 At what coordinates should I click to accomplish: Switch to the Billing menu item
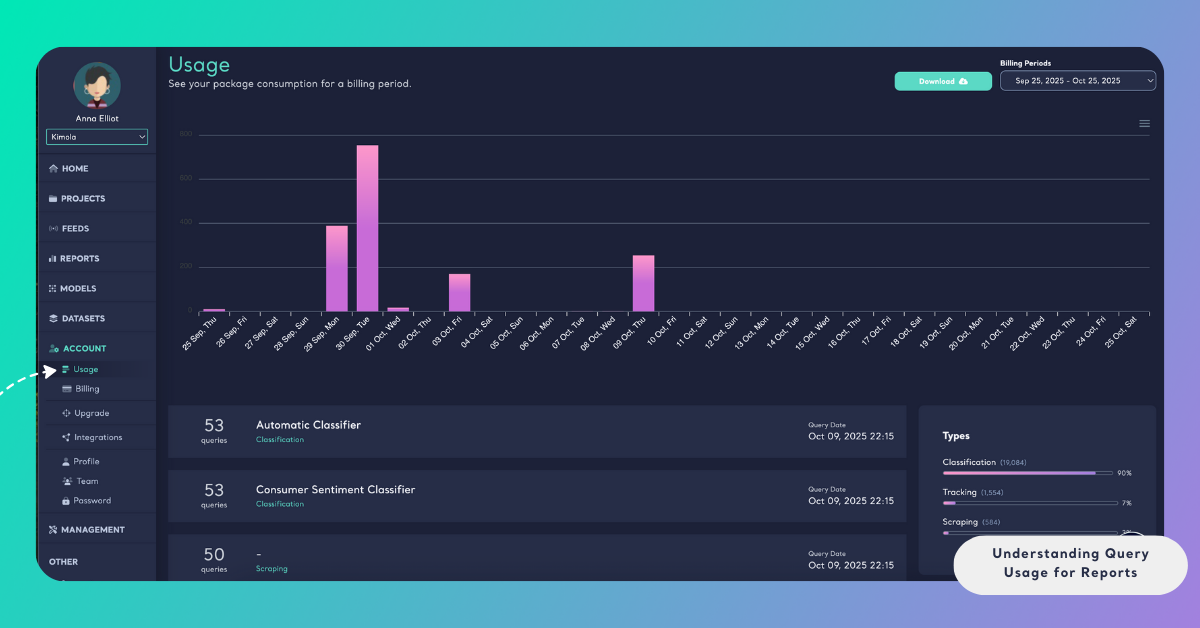coord(85,389)
